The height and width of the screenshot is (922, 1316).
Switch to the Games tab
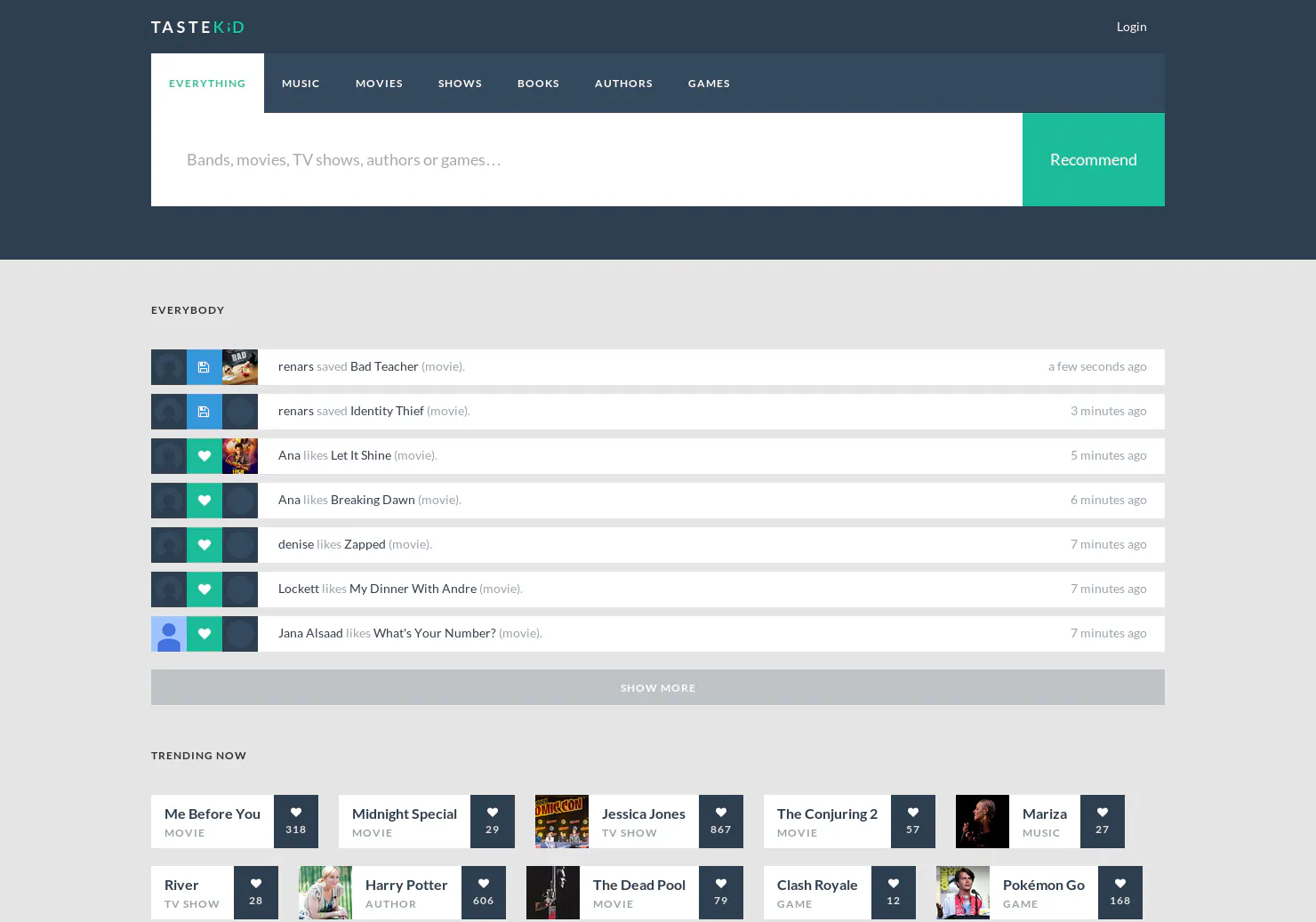[x=709, y=84]
